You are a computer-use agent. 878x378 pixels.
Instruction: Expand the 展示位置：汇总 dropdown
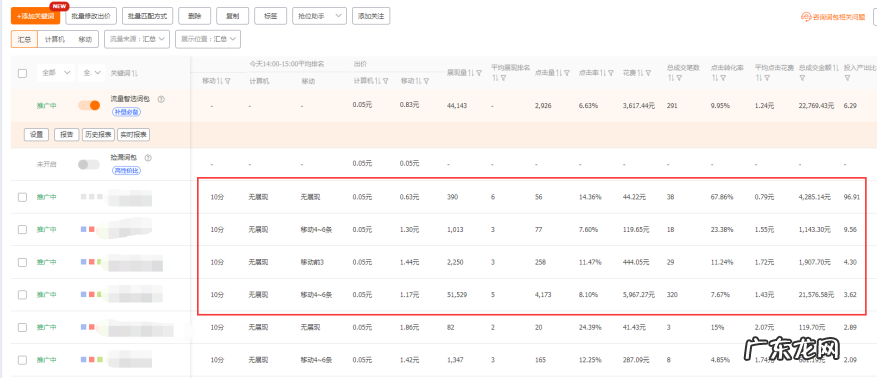point(208,39)
